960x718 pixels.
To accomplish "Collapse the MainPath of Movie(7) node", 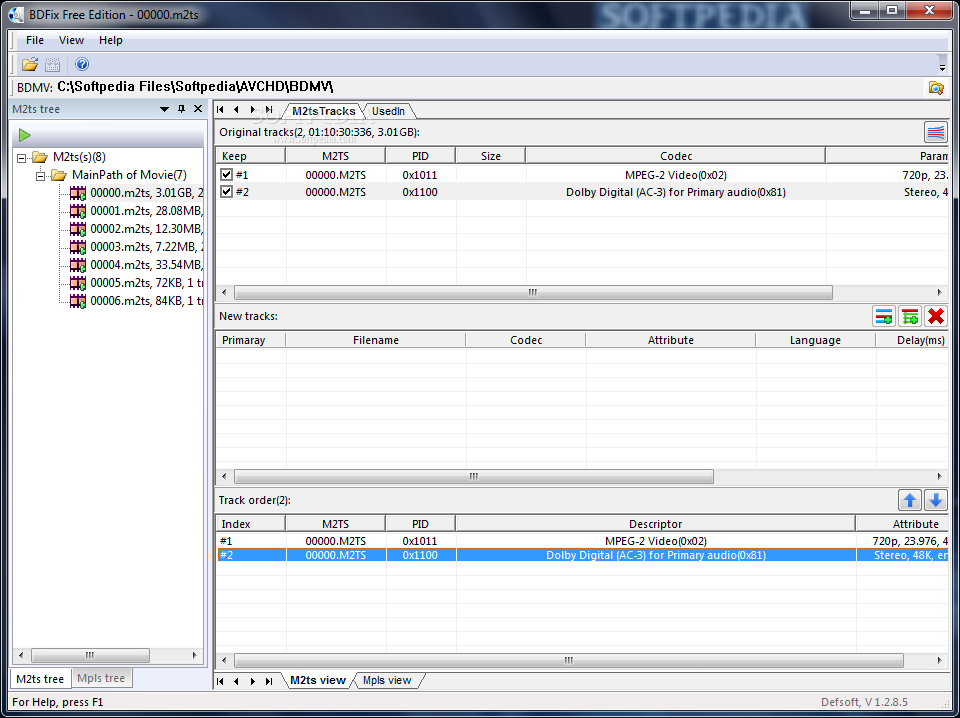I will pos(40,176).
